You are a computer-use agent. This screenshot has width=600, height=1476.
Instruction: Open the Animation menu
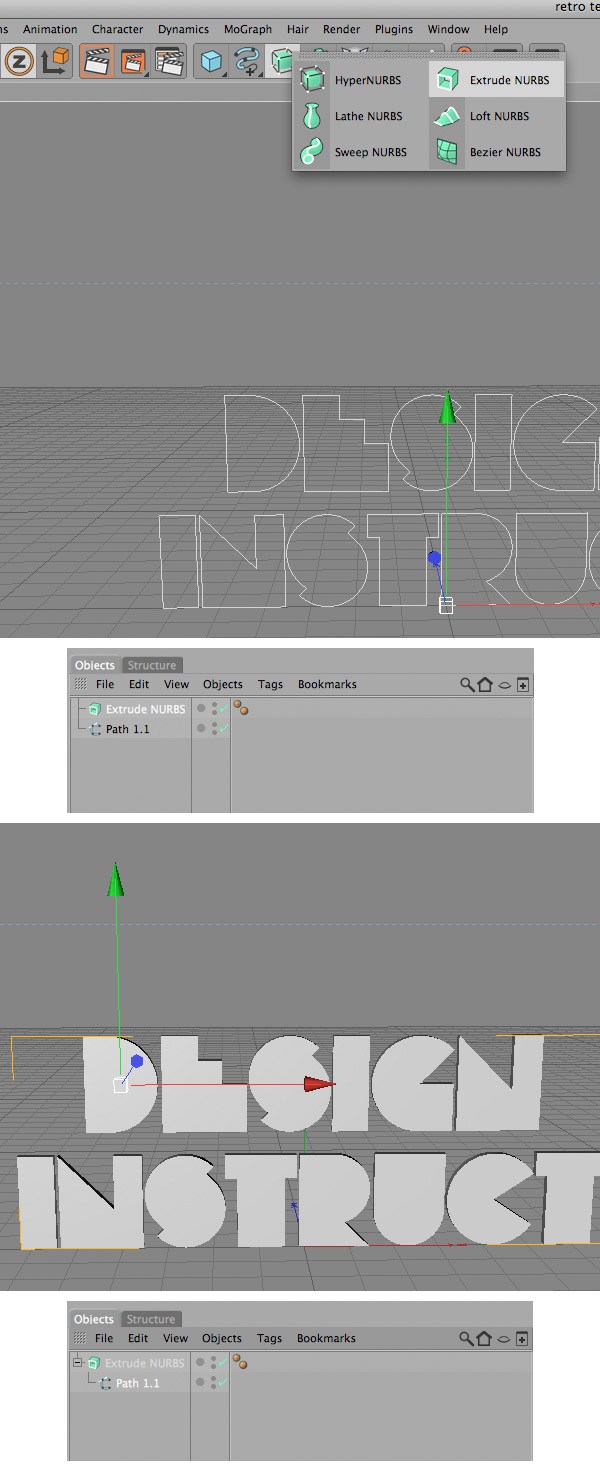(x=50, y=29)
